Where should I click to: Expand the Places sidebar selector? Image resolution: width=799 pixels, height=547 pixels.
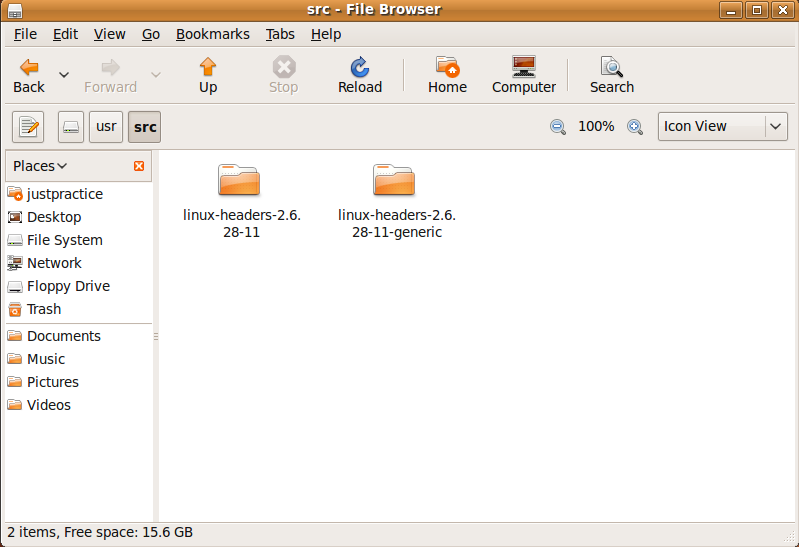tap(40, 166)
